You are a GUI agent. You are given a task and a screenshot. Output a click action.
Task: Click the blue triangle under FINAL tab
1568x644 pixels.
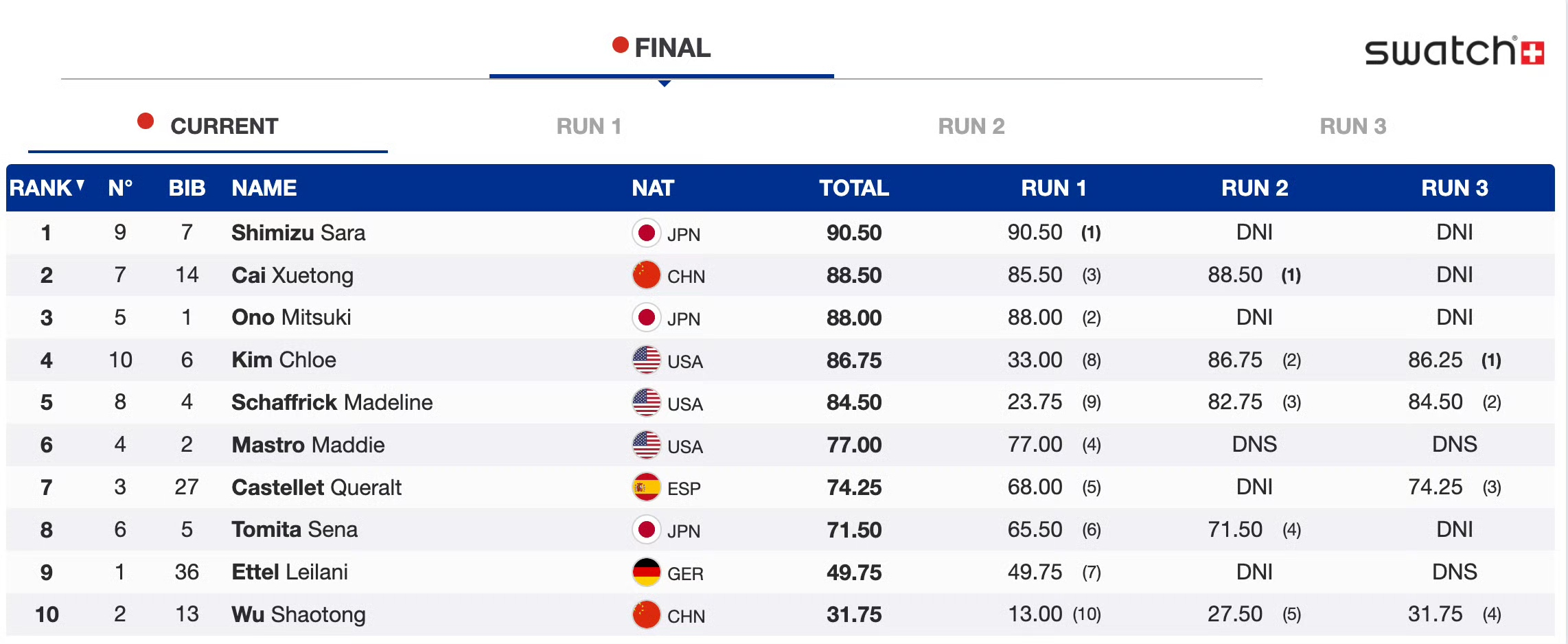tap(664, 83)
